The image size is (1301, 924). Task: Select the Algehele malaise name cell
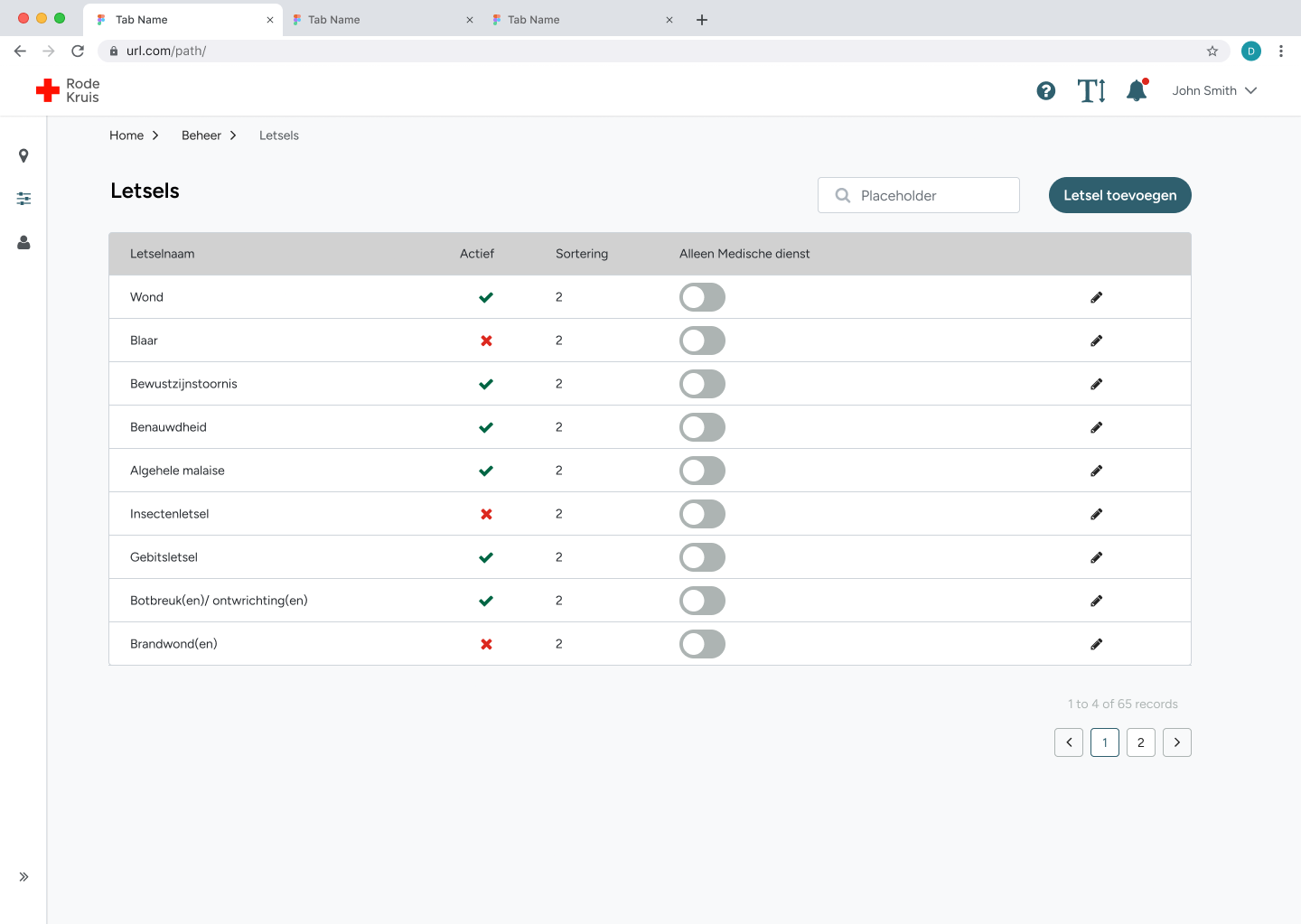click(x=177, y=471)
